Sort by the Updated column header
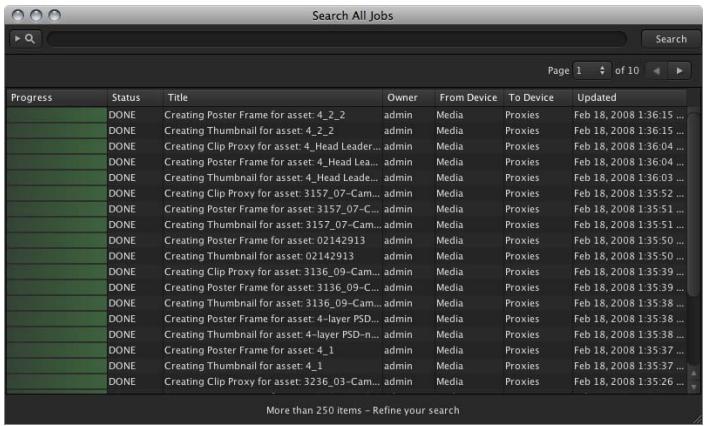The width and height of the screenshot is (704, 426). 629,97
